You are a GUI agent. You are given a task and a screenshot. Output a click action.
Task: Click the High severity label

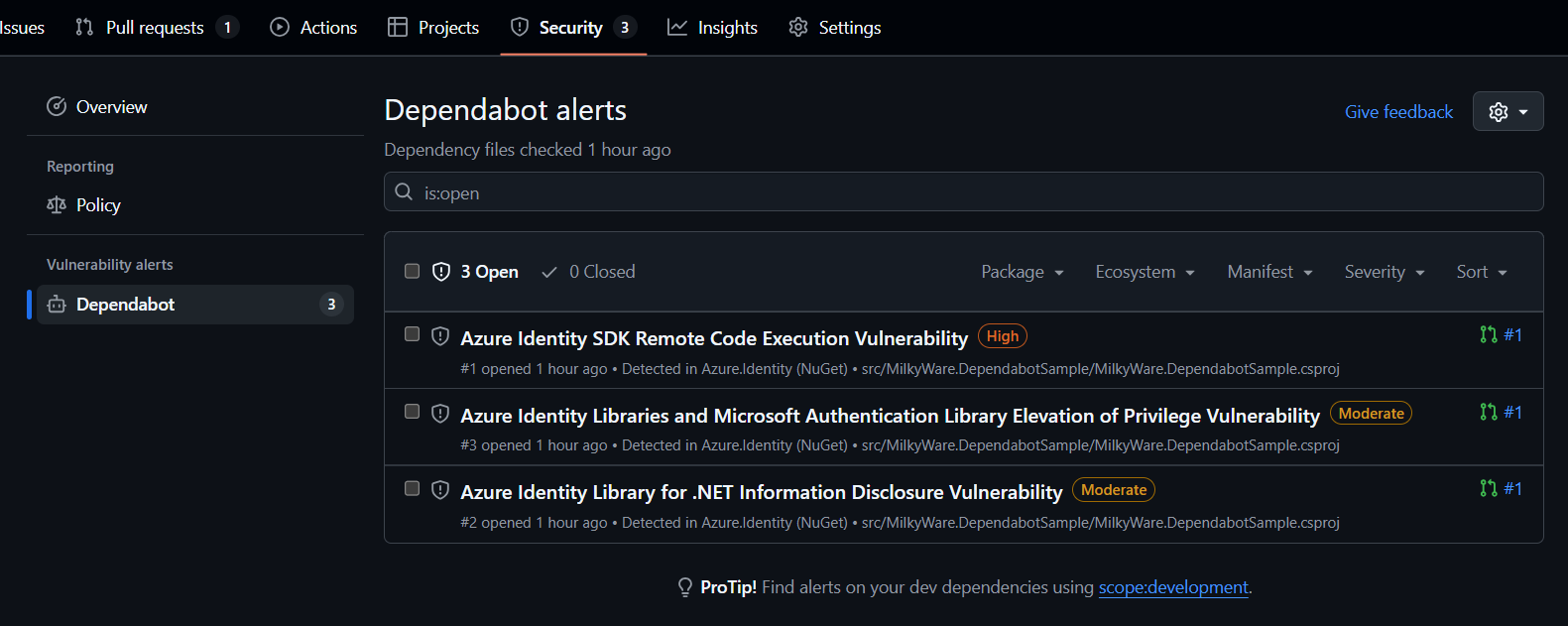tap(1003, 336)
